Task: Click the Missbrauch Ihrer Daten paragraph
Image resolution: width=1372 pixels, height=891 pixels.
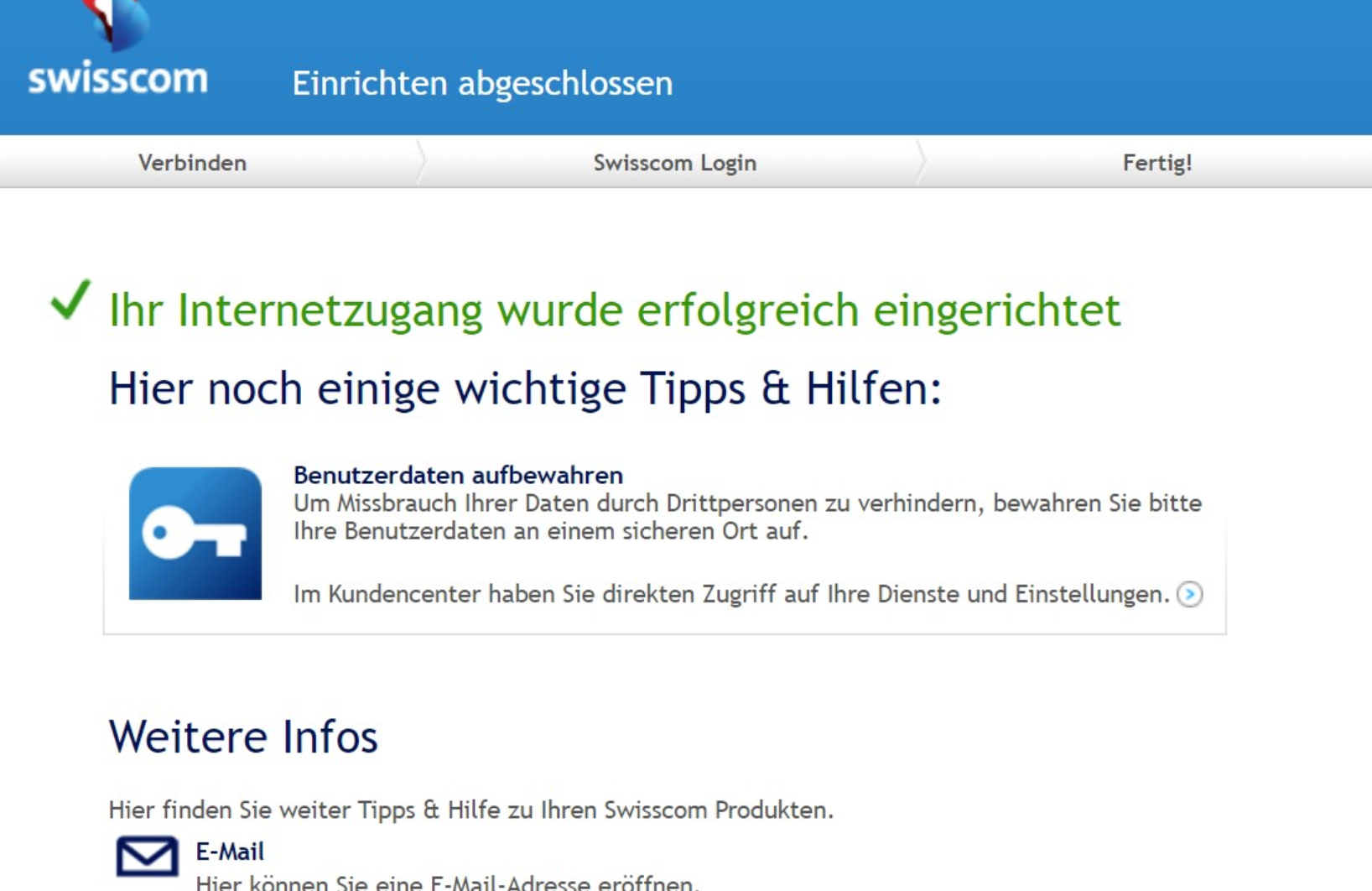Action: click(746, 517)
